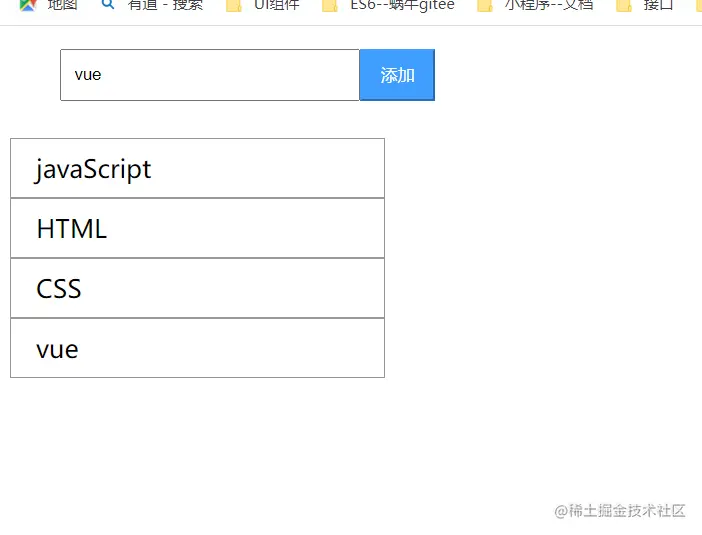Viewport: 702px width, 535px height.
Task: Open the UI组件 bookmark folder
Action: 263,5
